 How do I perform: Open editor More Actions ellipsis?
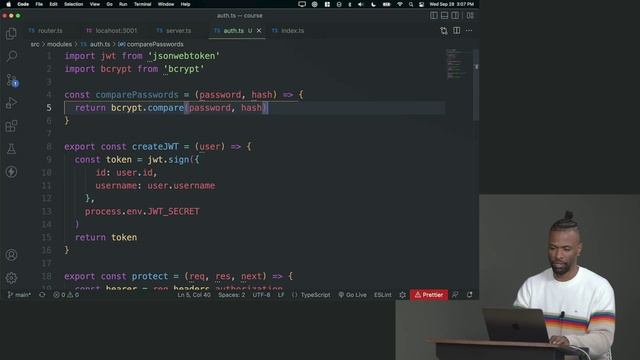click(x=469, y=31)
